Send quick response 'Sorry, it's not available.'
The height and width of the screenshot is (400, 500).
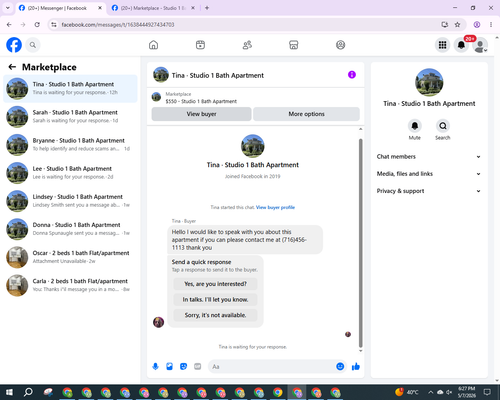coord(215,315)
